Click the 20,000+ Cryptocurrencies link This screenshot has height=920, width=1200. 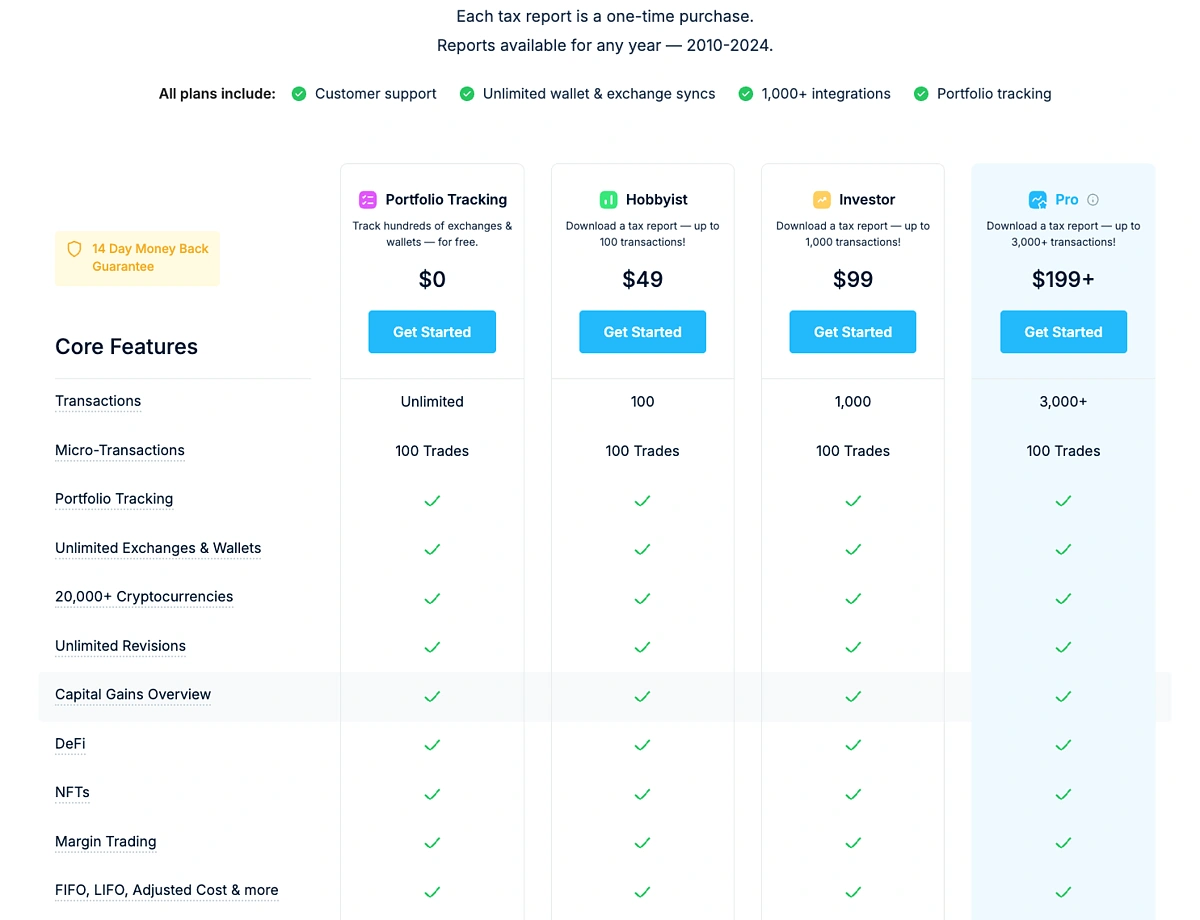(x=144, y=596)
